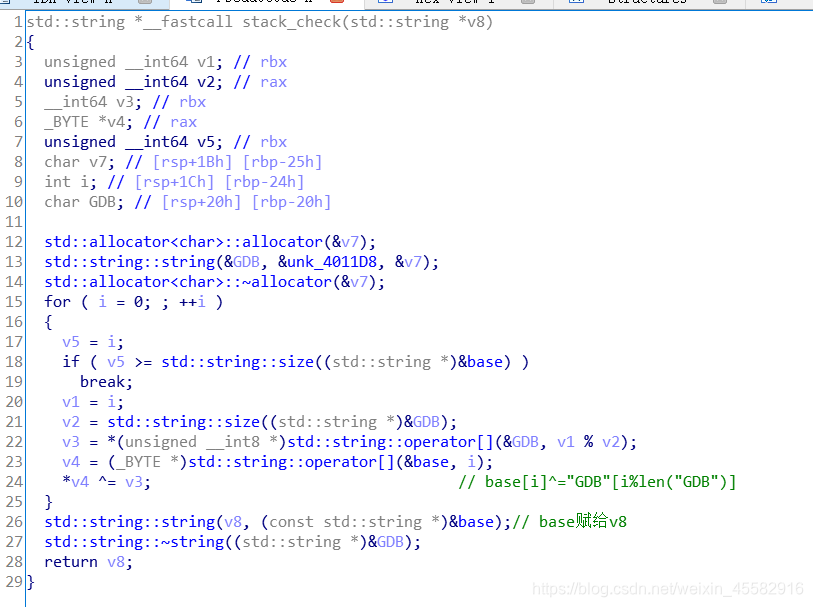
Task: Click line number 11 in the gutter
Action: click(14, 222)
